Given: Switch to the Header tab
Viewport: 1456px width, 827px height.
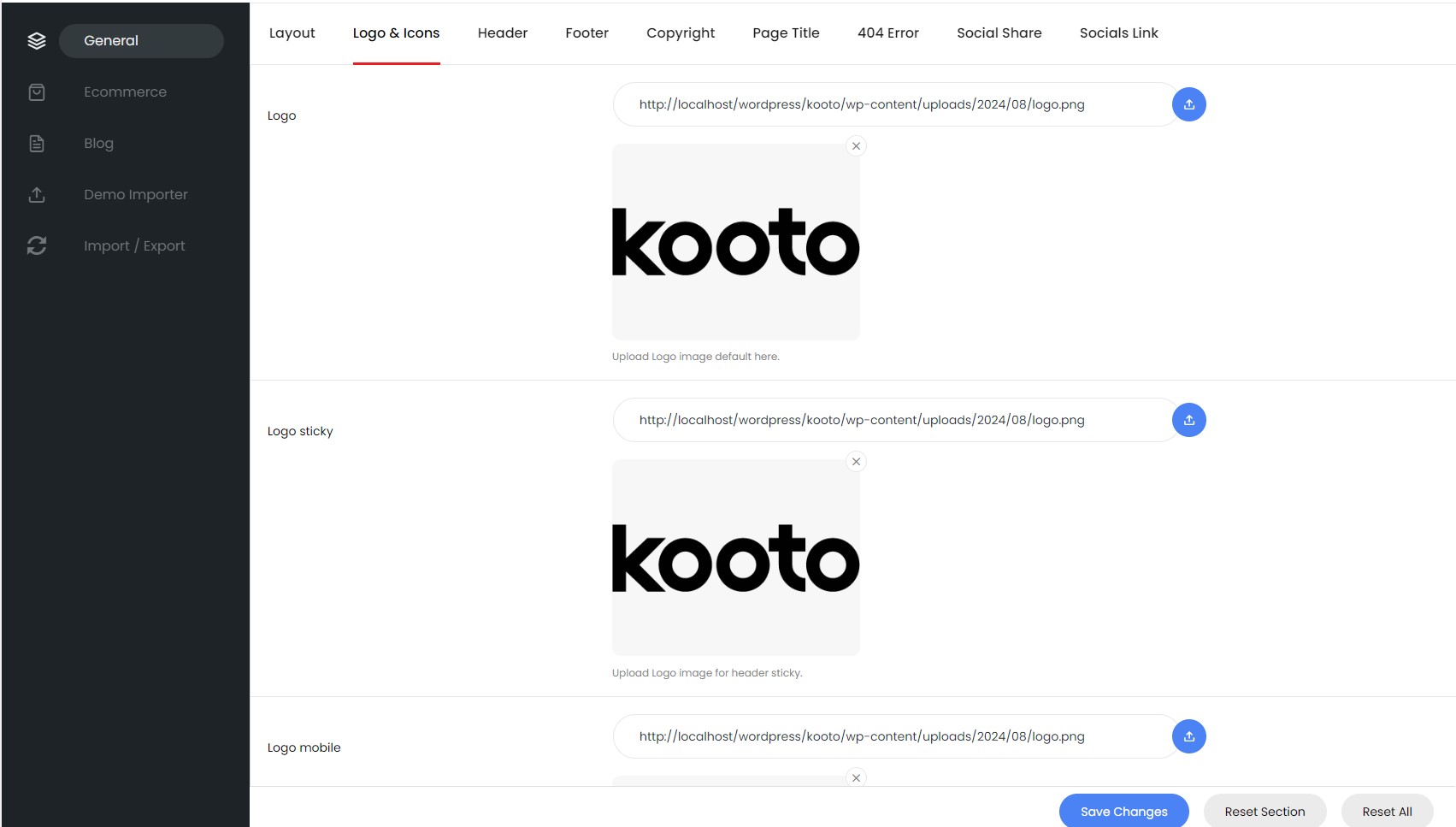Looking at the screenshot, I should point(503,33).
